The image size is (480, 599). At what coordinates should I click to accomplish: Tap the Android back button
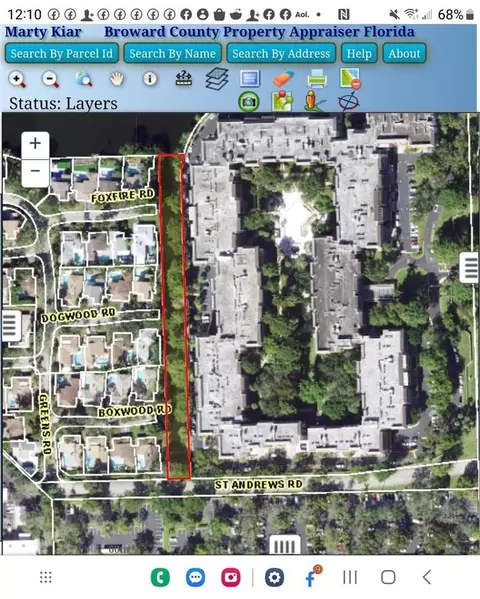(x=427, y=577)
